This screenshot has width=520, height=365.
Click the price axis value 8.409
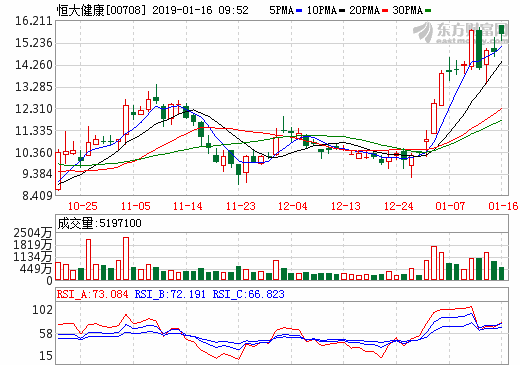click(37, 195)
